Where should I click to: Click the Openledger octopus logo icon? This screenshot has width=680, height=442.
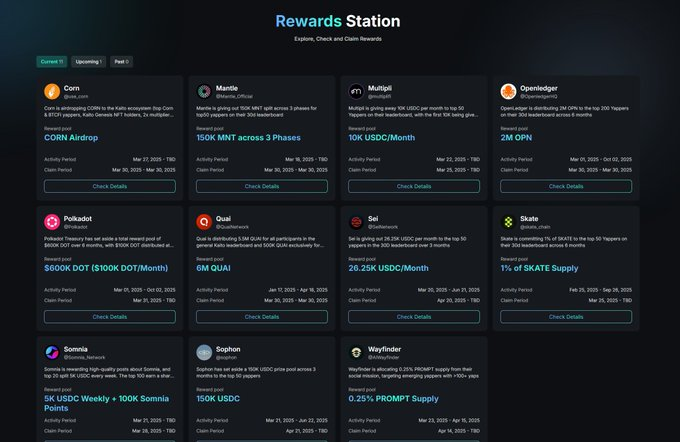click(x=508, y=92)
